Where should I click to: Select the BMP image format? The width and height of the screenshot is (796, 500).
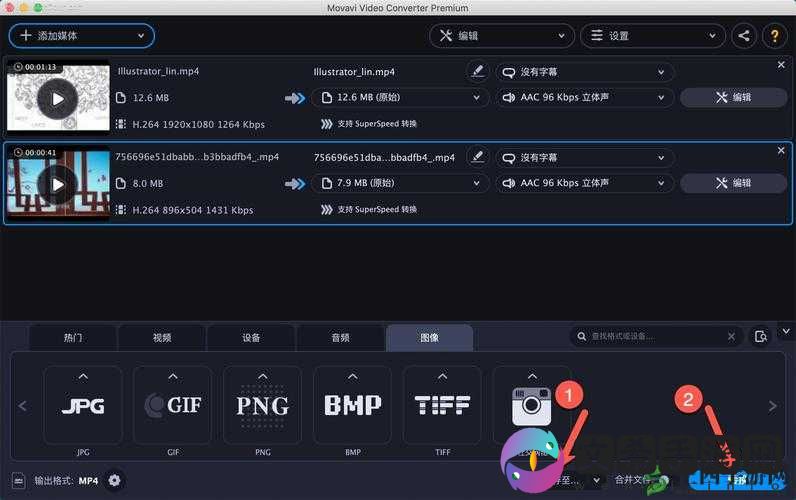(352, 406)
